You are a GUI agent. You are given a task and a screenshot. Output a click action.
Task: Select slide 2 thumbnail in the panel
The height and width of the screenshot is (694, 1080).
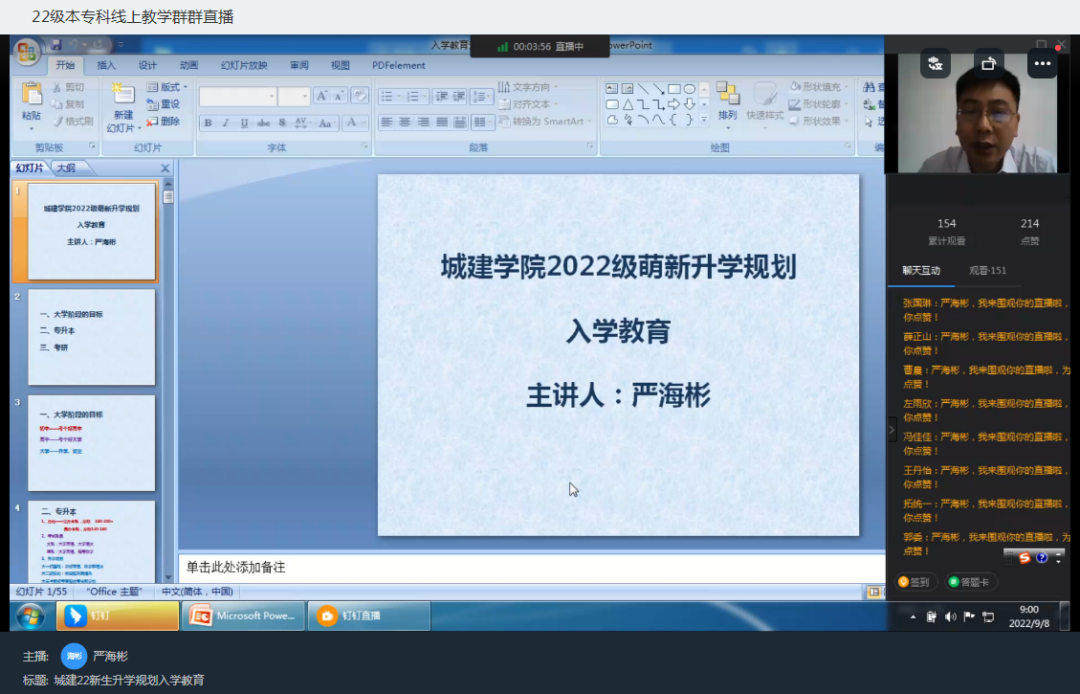point(91,337)
